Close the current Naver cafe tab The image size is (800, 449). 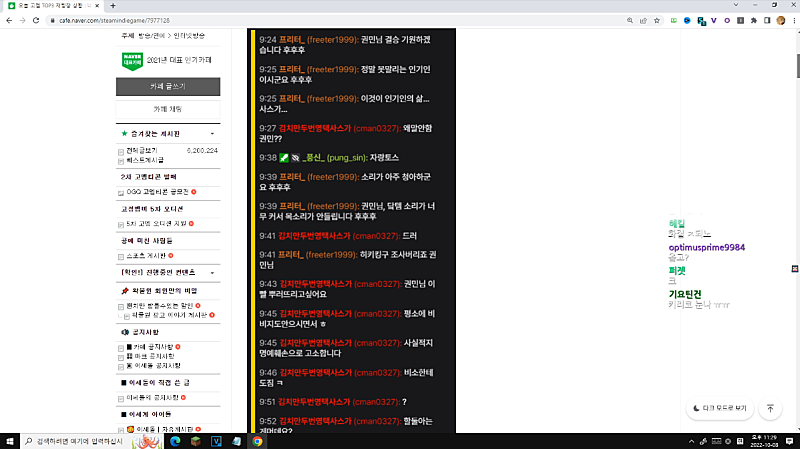coord(97,6)
